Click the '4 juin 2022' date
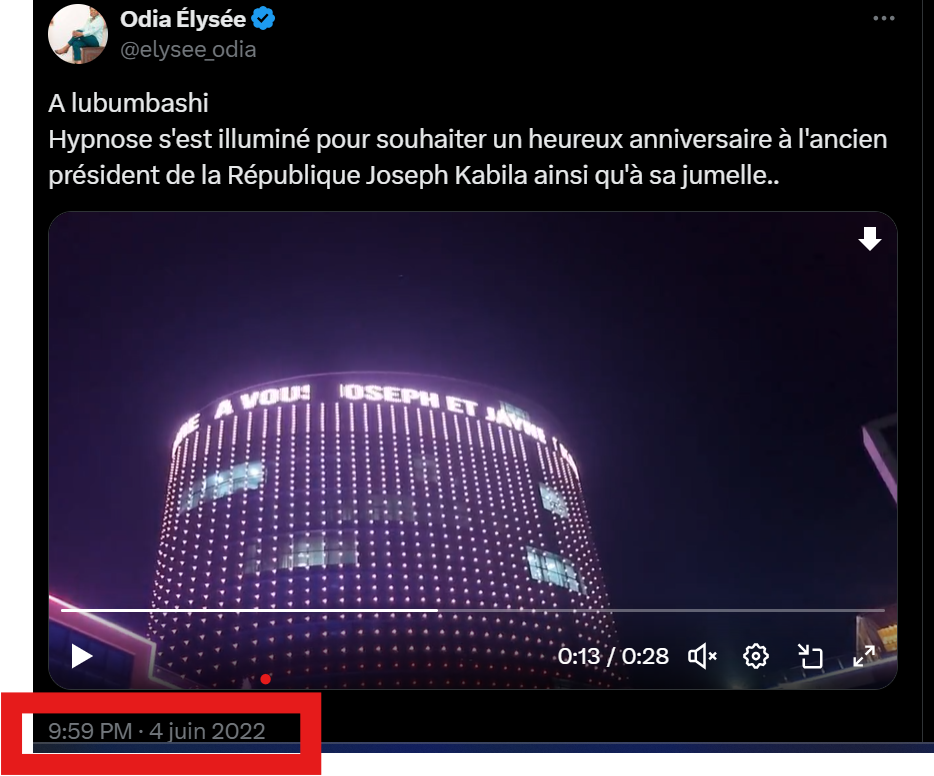934x776 pixels. (x=207, y=731)
